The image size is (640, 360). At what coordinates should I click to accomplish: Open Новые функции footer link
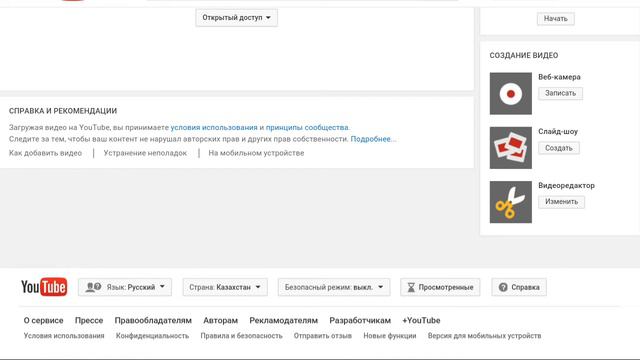coord(390,336)
